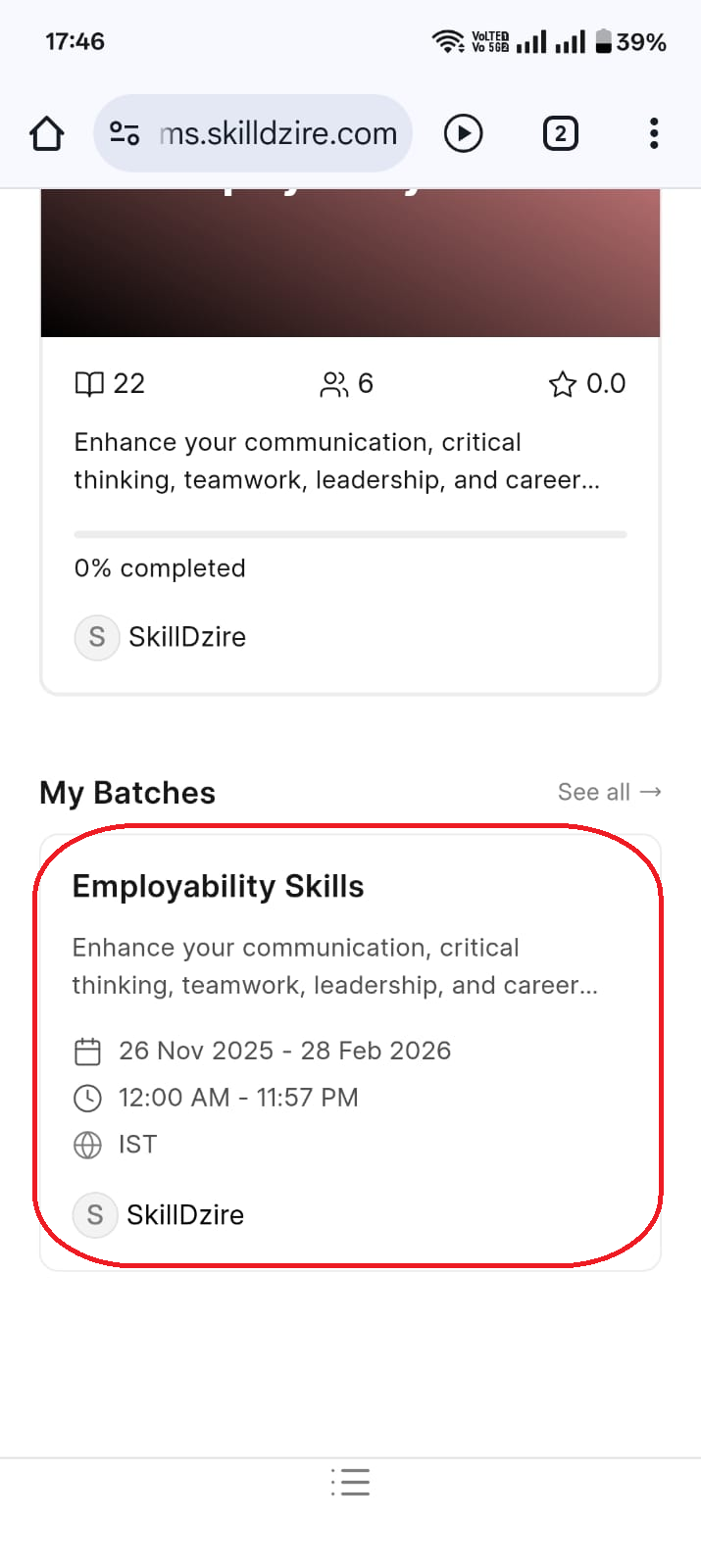Click the enrolled users icon showing 6
701x1568 pixels.
[x=333, y=384]
